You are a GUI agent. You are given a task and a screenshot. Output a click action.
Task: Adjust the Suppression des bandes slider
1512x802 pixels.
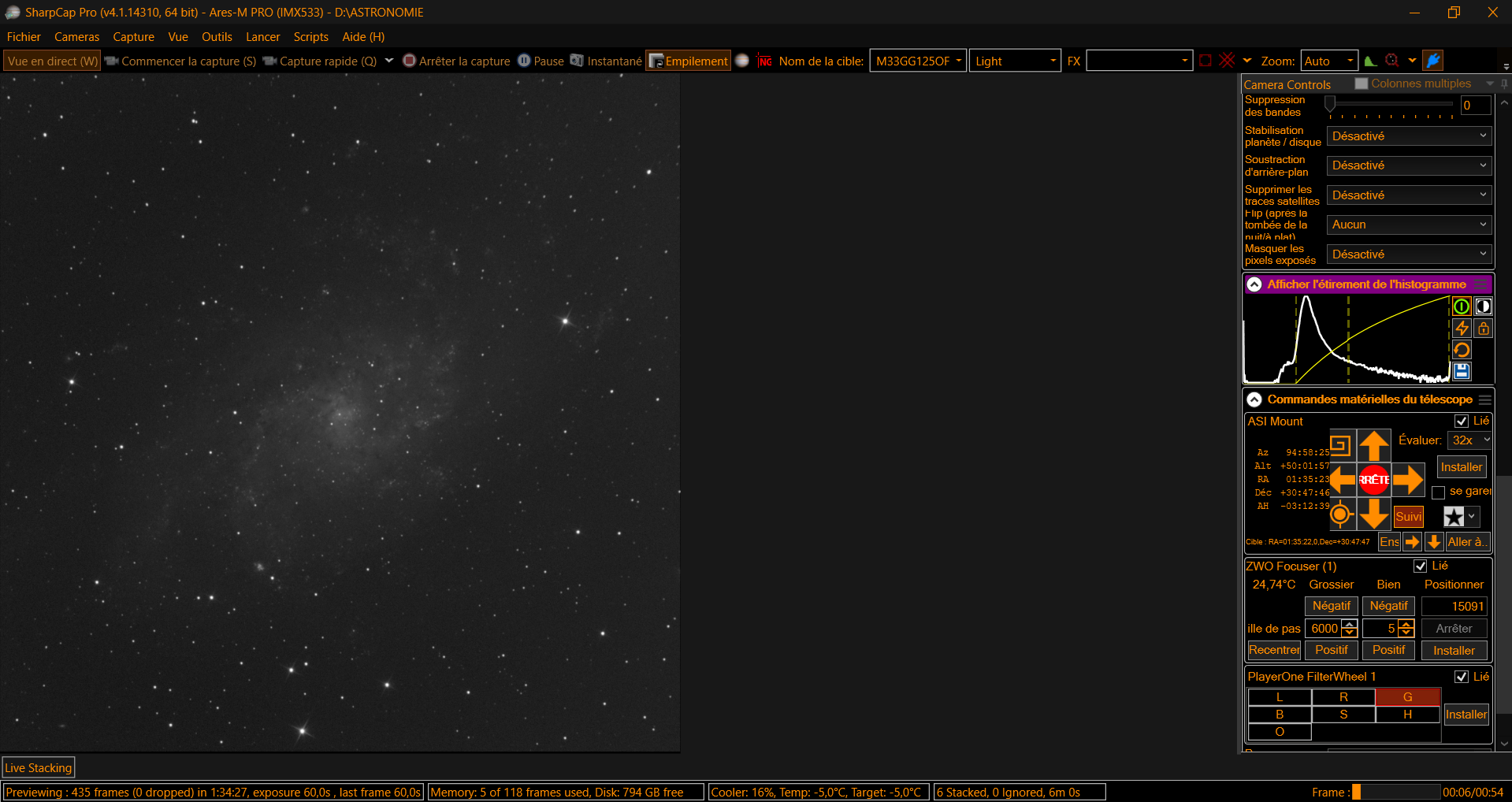tap(1391, 104)
